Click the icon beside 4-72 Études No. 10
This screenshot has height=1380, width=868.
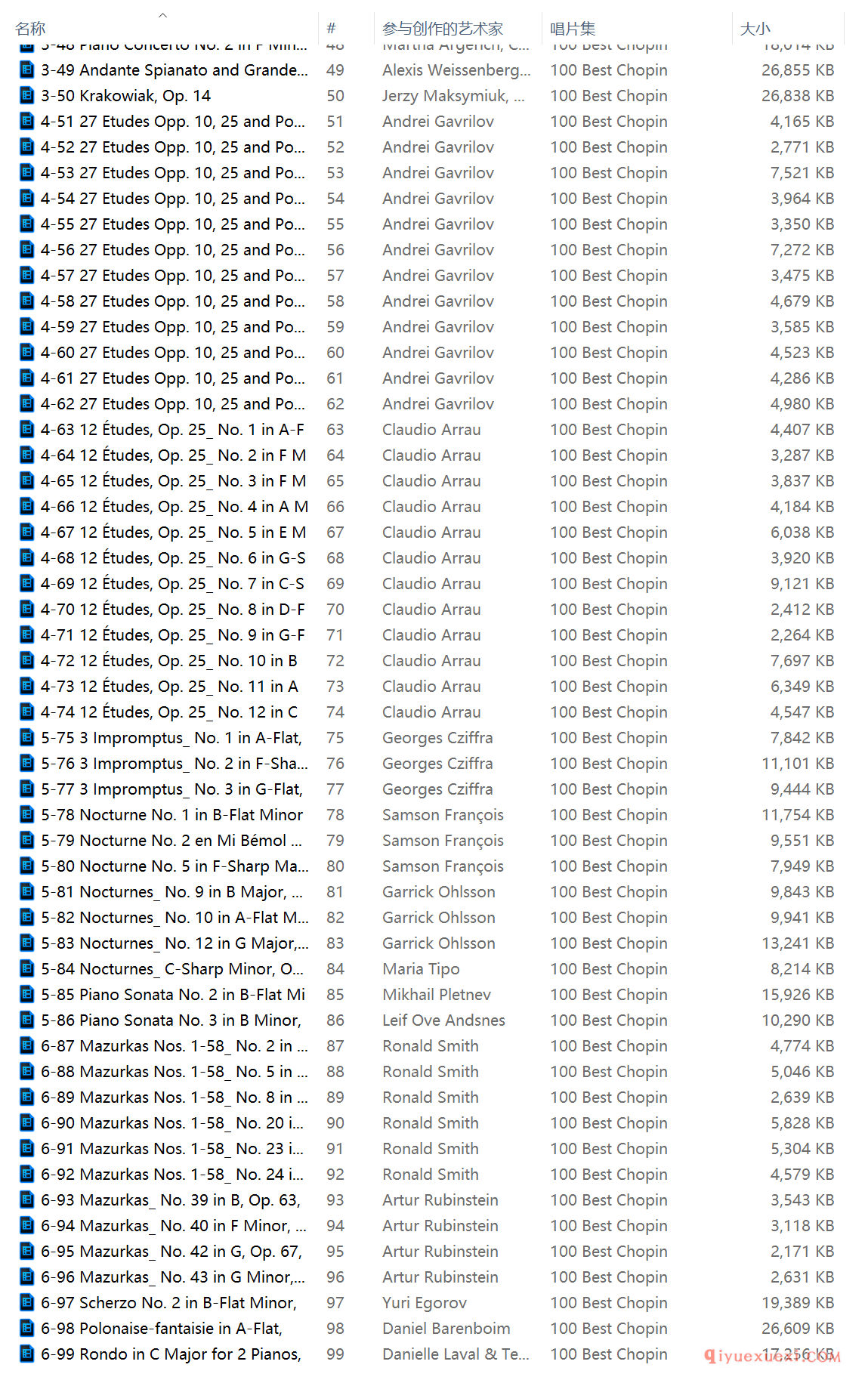tap(27, 661)
